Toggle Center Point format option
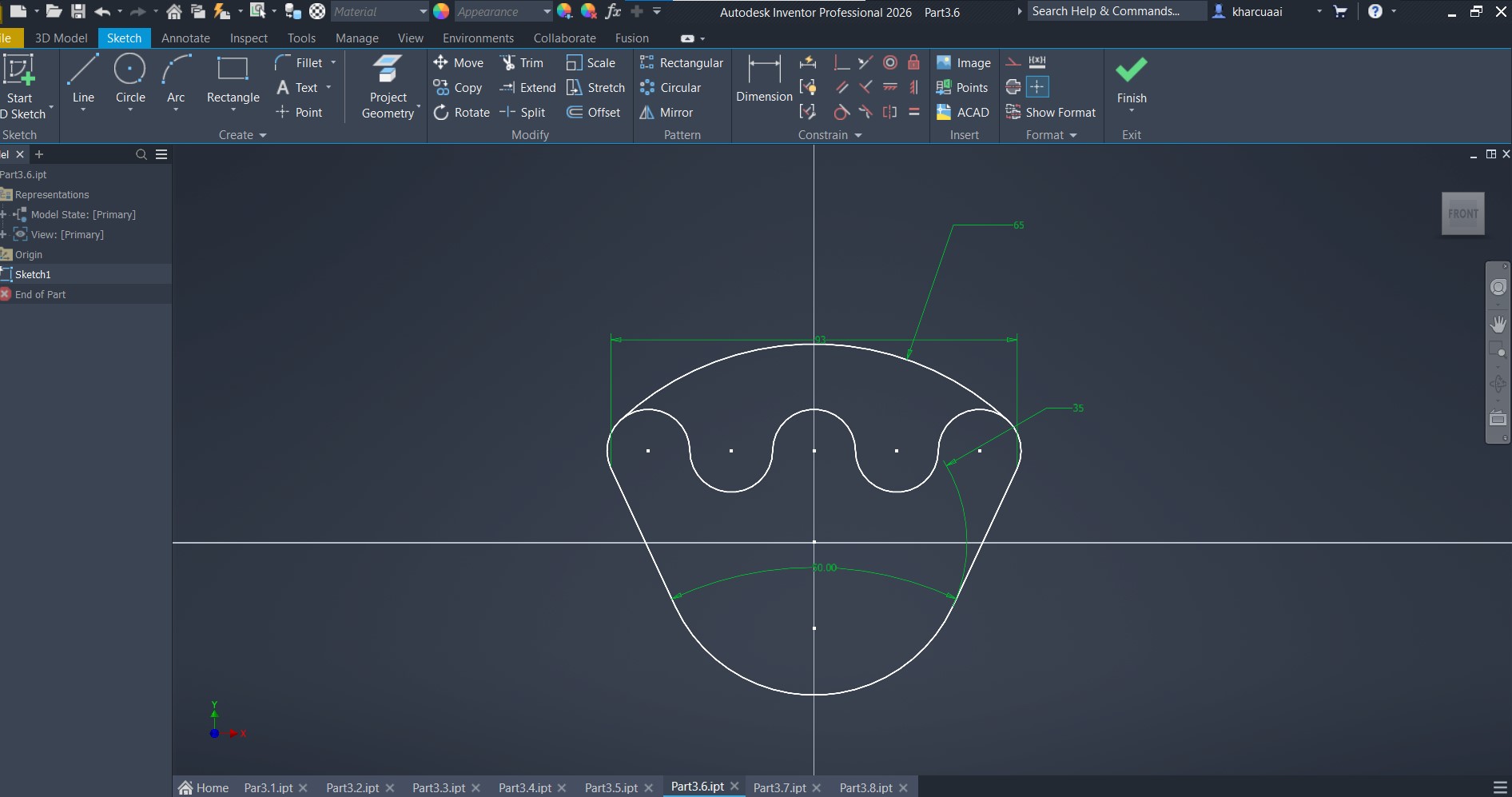Image resolution: width=1512 pixels, height=797 pixels. pos(1037,87)
